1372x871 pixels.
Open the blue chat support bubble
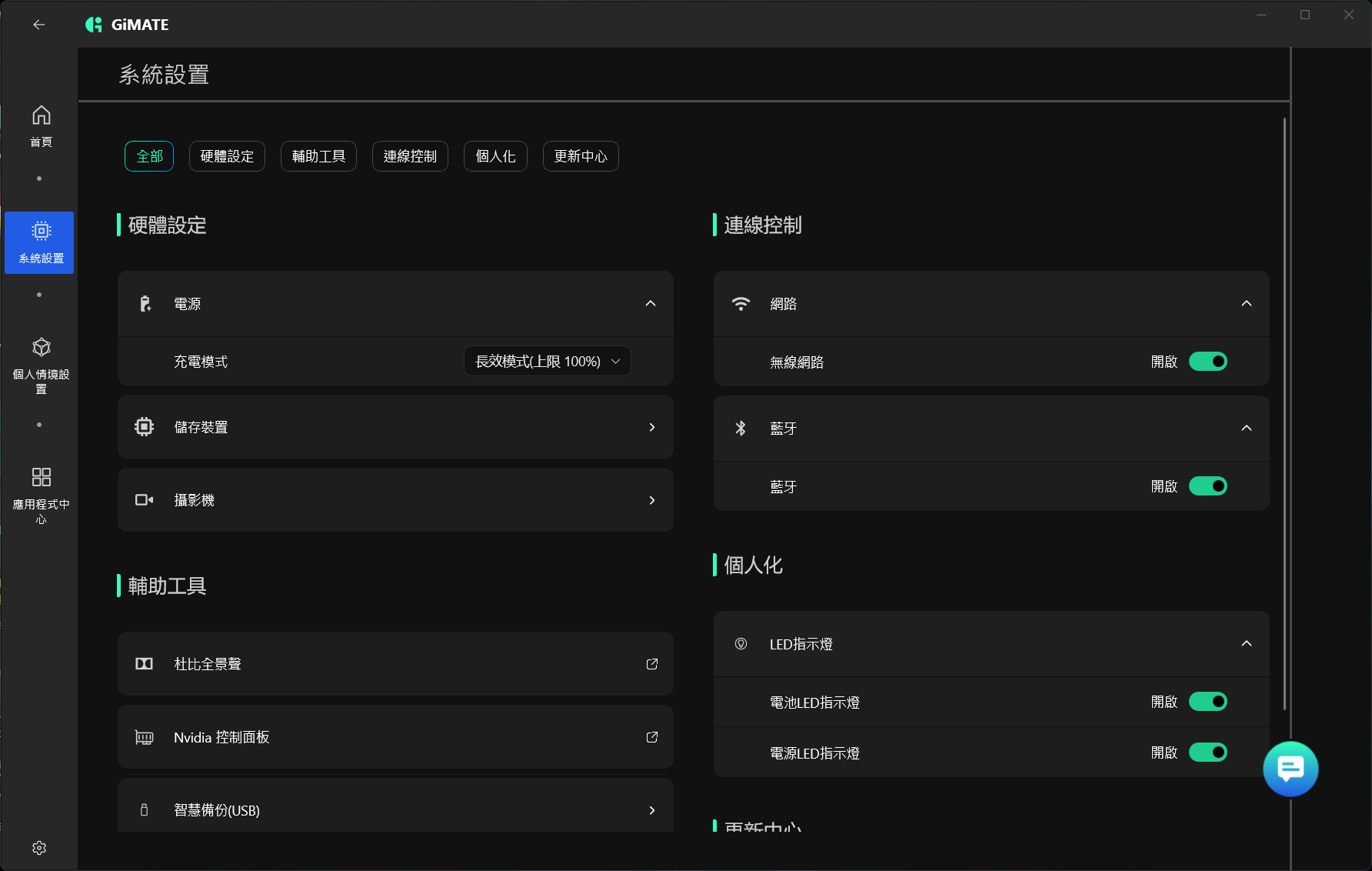click(x=1290, y=769)
